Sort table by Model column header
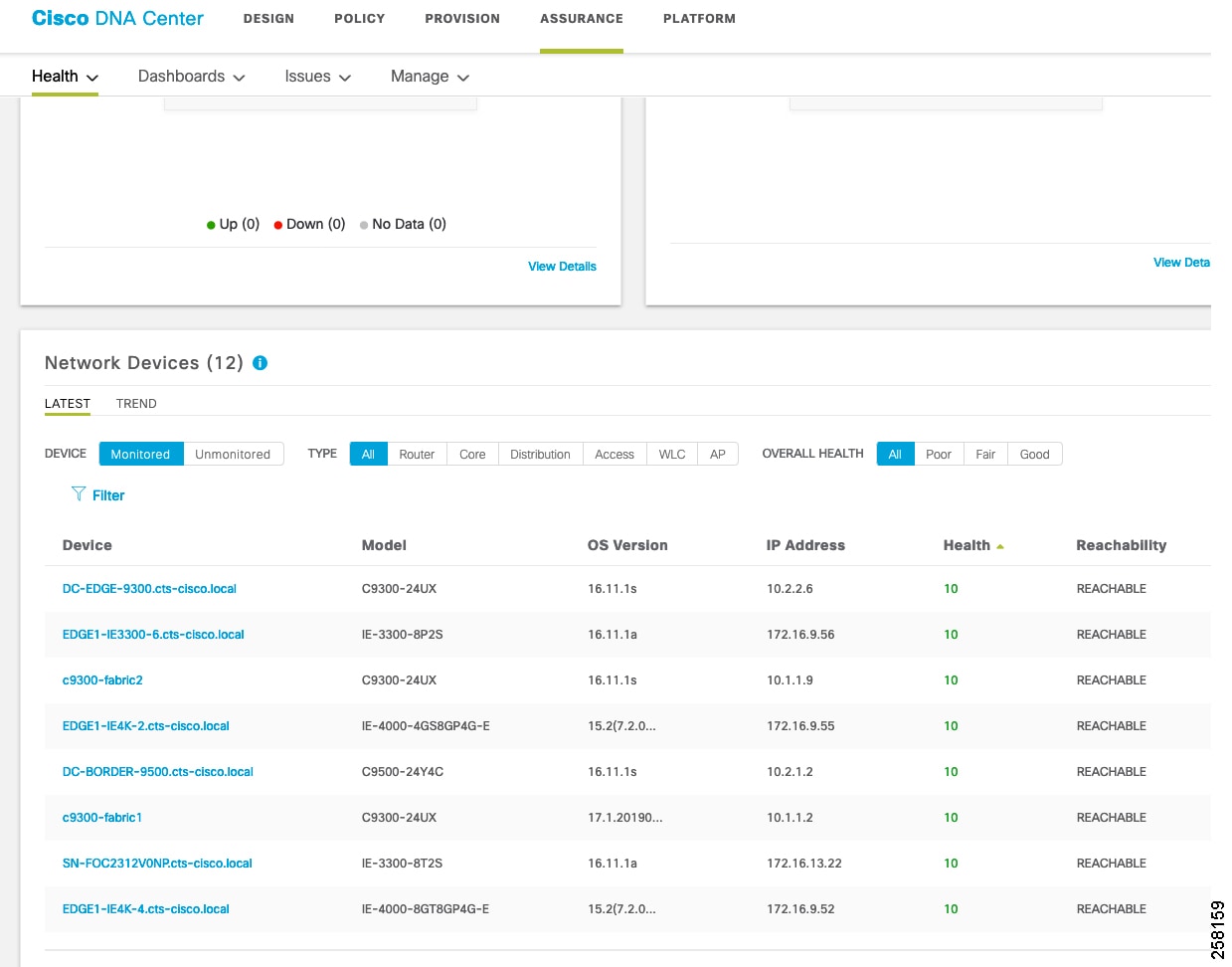The height and width of the screenshot is (967, 1232). coord(384,545)
